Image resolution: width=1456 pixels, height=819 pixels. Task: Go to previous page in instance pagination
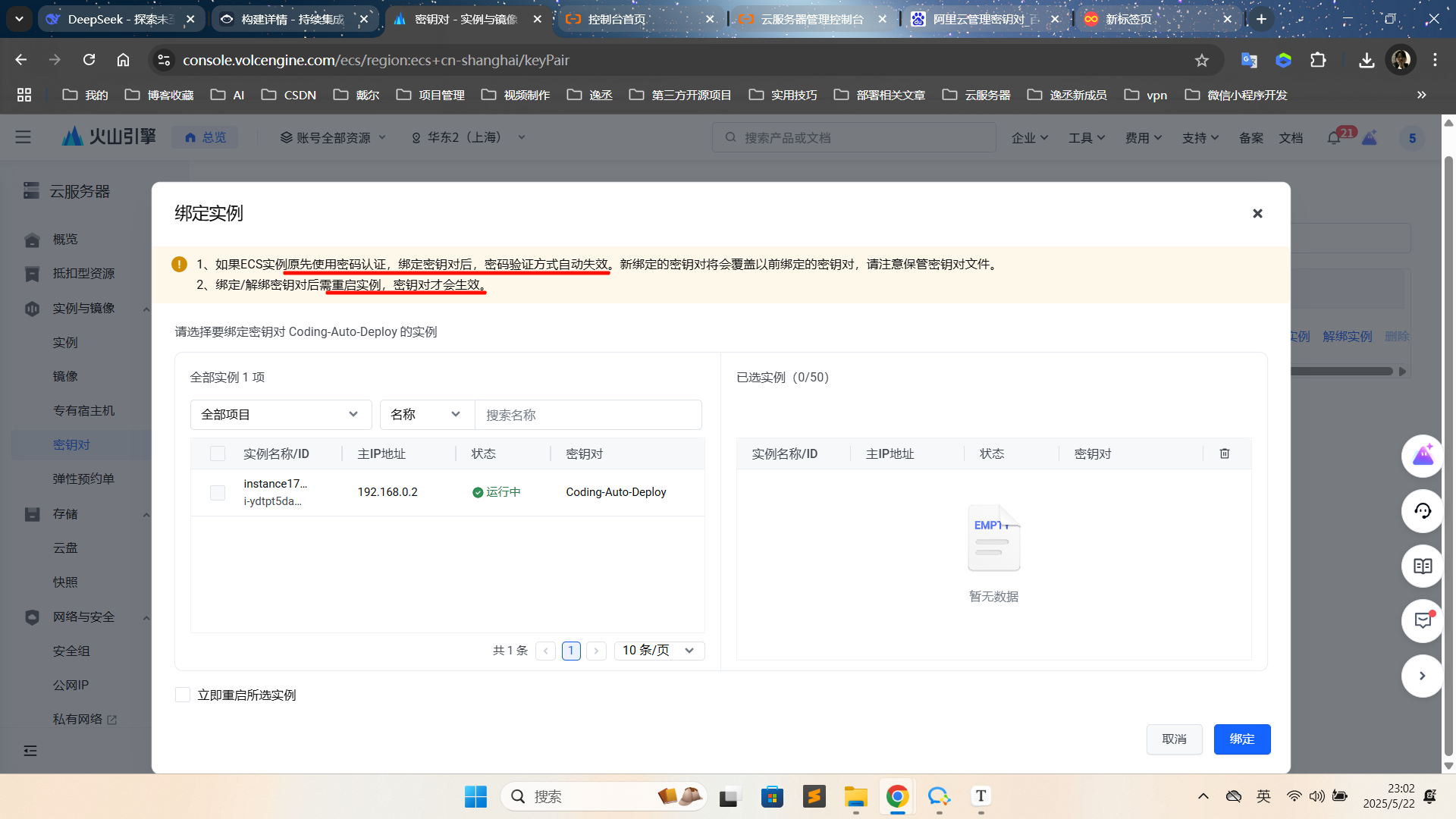coord(545,651)
